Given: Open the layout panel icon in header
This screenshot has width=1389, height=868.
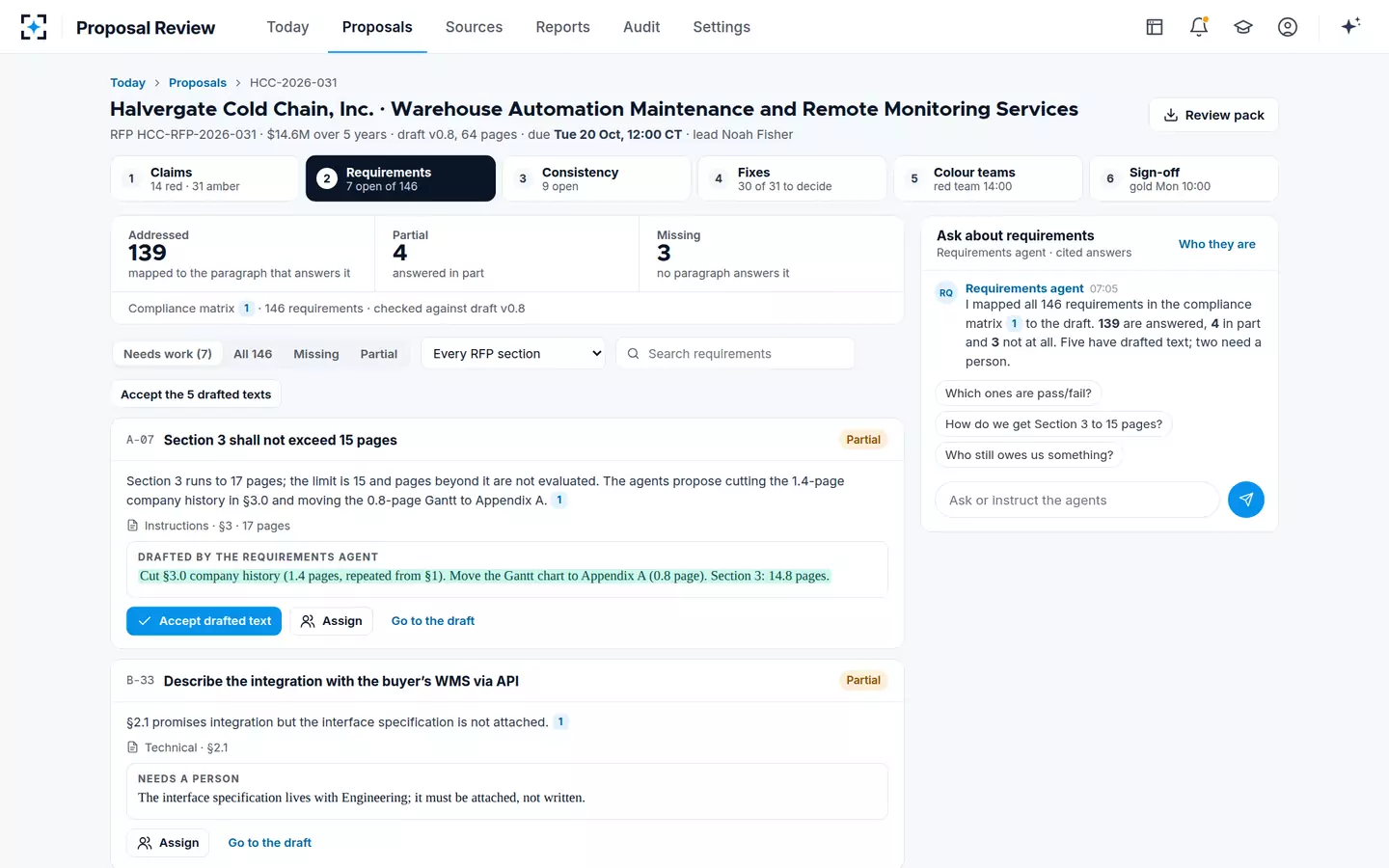Looking at the screenshot, I should click(x=1155, y=27).
